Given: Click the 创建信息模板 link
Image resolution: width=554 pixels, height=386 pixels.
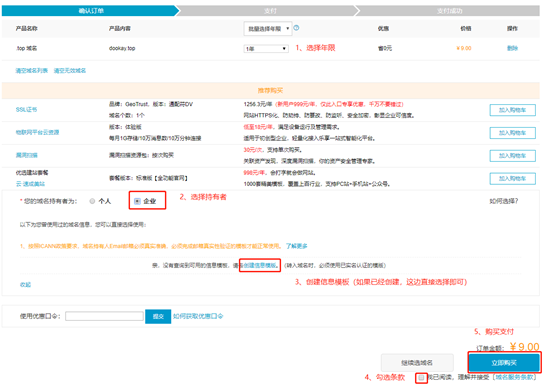Looking at the screenshot, I should (260, 265).
